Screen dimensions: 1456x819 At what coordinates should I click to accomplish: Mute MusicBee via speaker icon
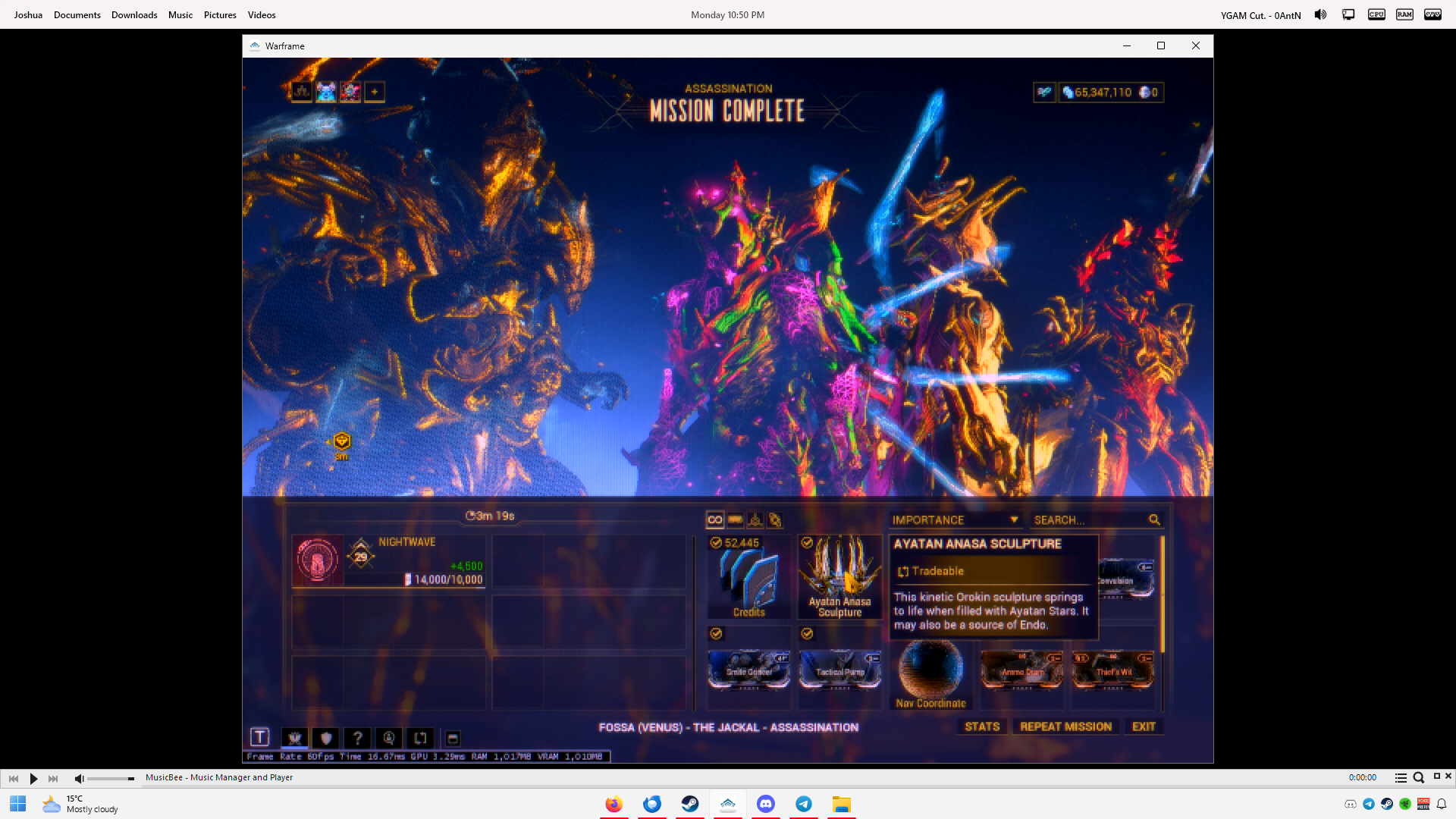pyautogui.click(x=78, y=778)
